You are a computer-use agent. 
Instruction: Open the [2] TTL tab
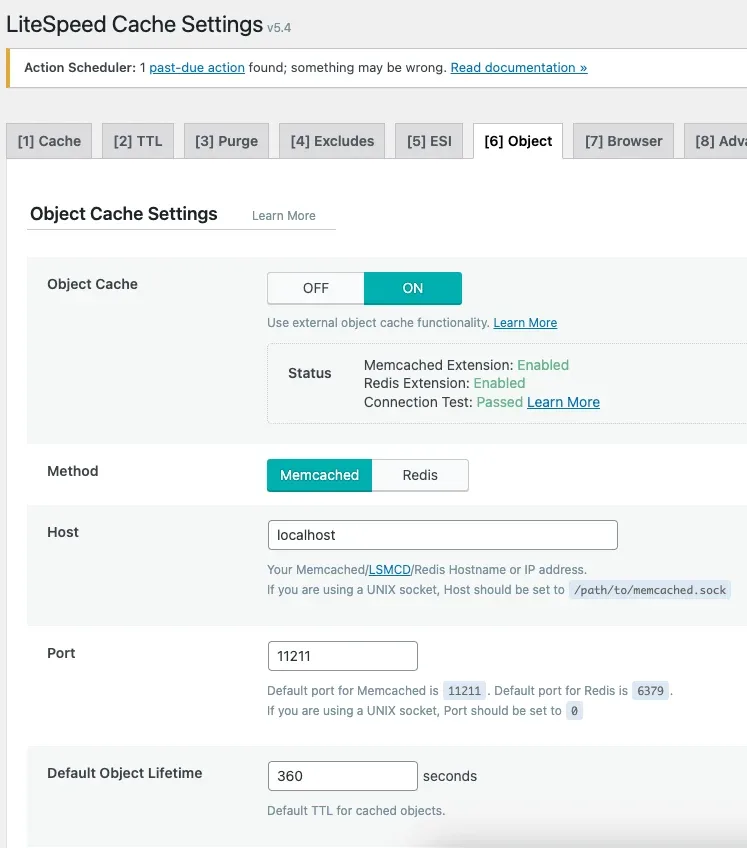(138, 141)
